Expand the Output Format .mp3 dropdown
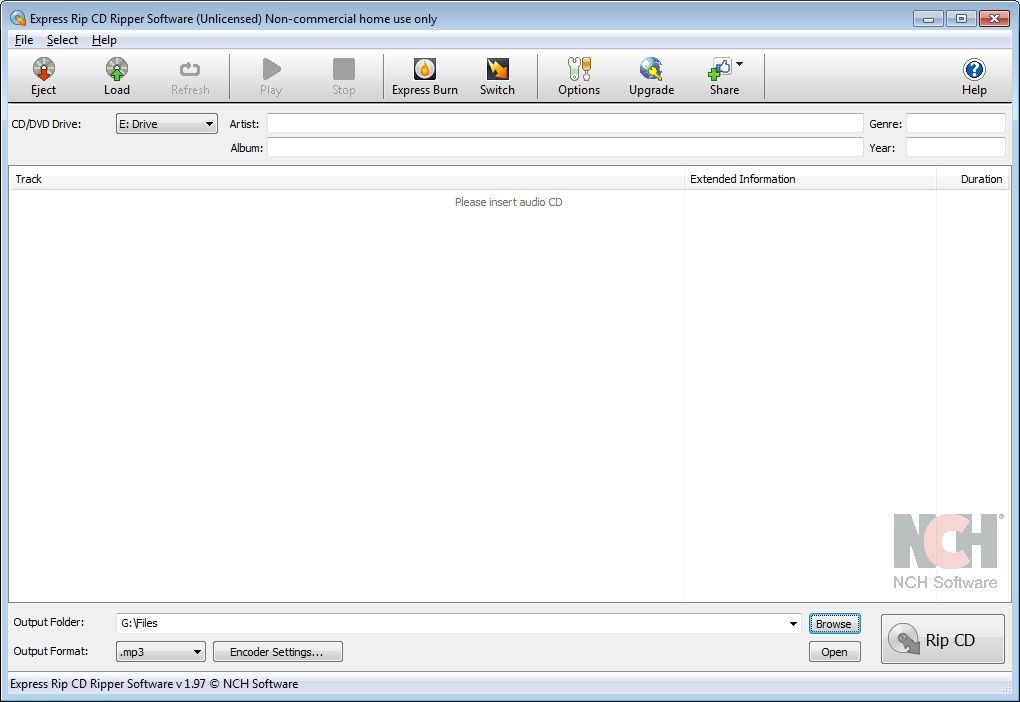This screenshot has width=1020, height=702. click(161, 652)
